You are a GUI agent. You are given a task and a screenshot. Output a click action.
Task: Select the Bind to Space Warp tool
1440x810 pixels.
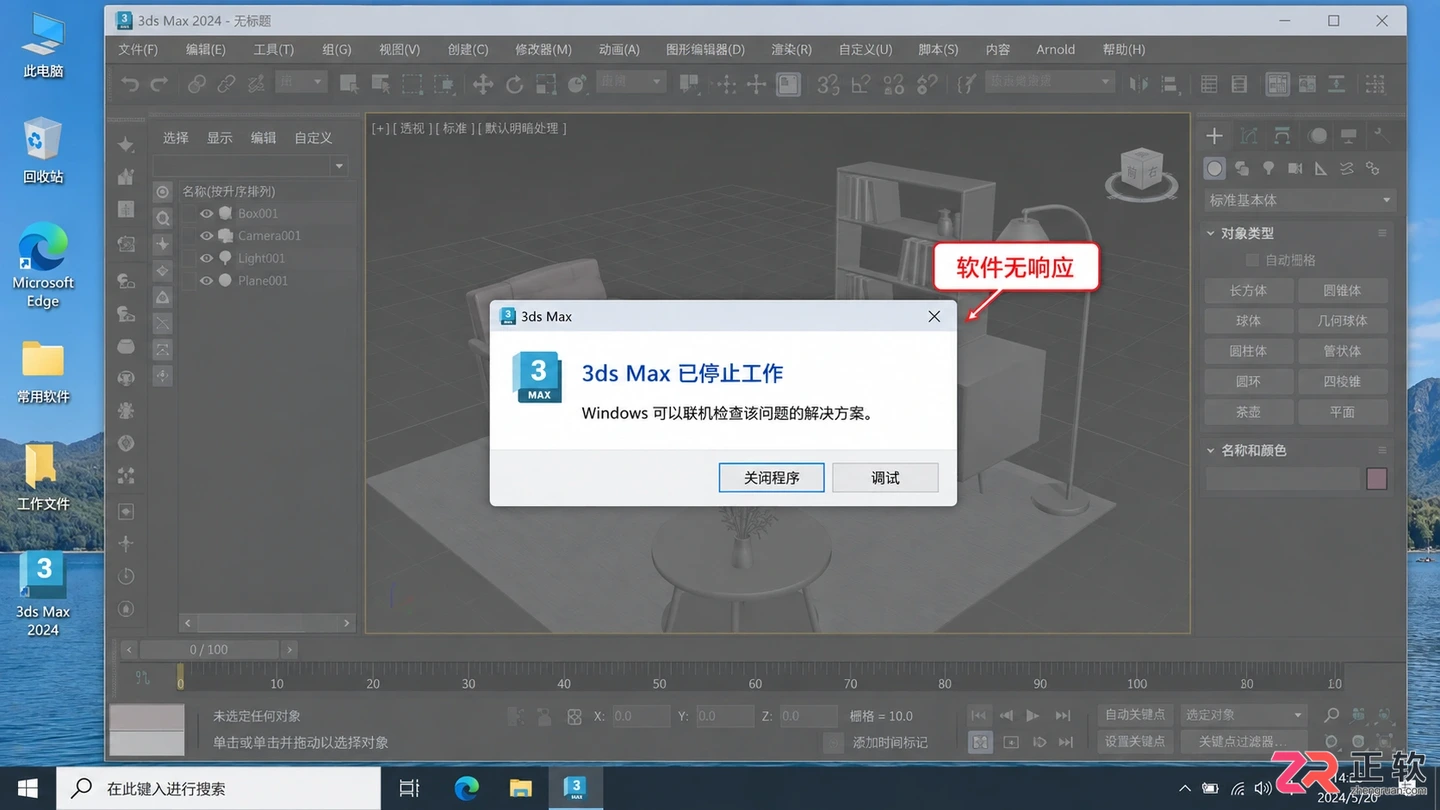tap(256, 84)
